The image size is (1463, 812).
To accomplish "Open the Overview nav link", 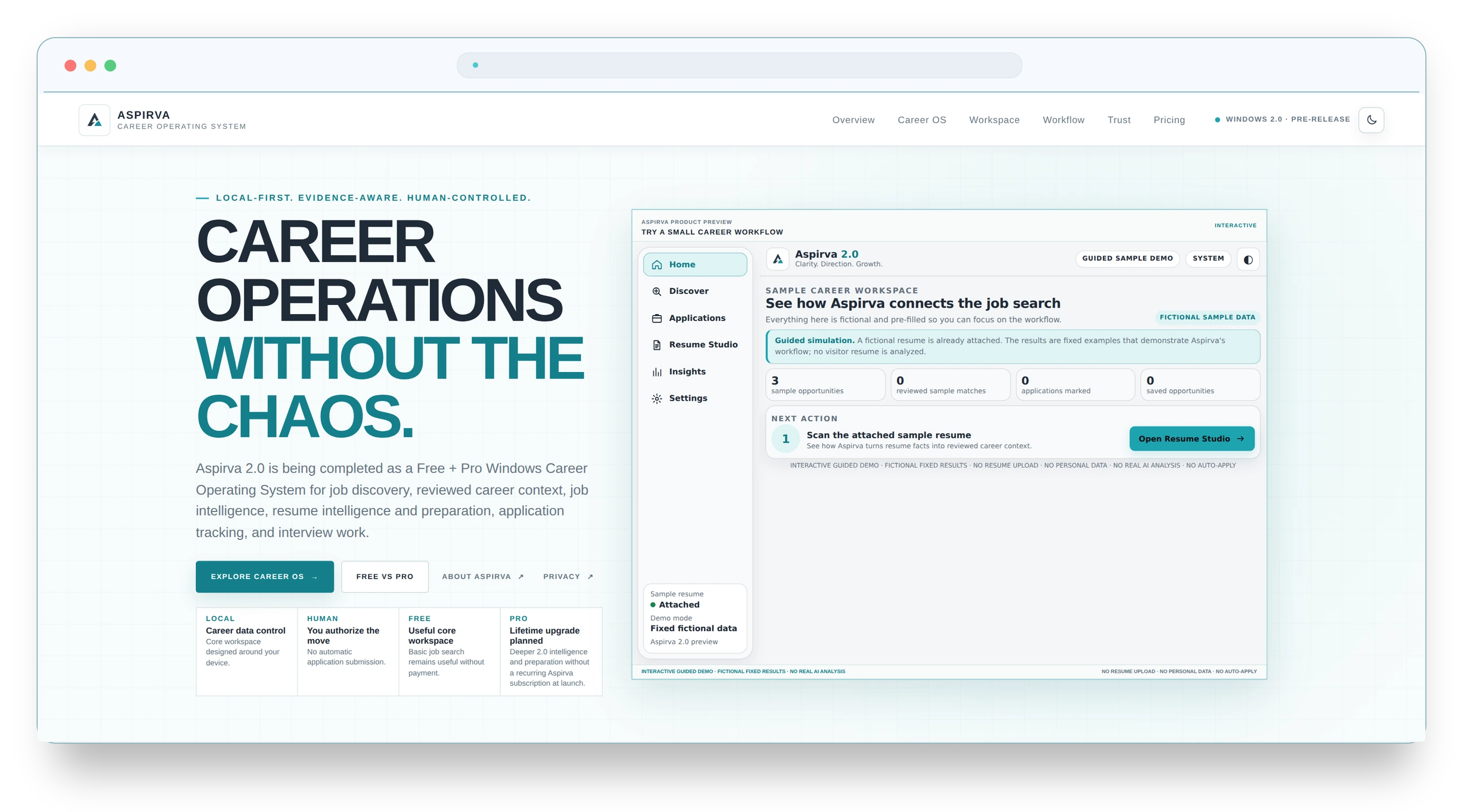I will pyautogui.click(x=853, y=120).
